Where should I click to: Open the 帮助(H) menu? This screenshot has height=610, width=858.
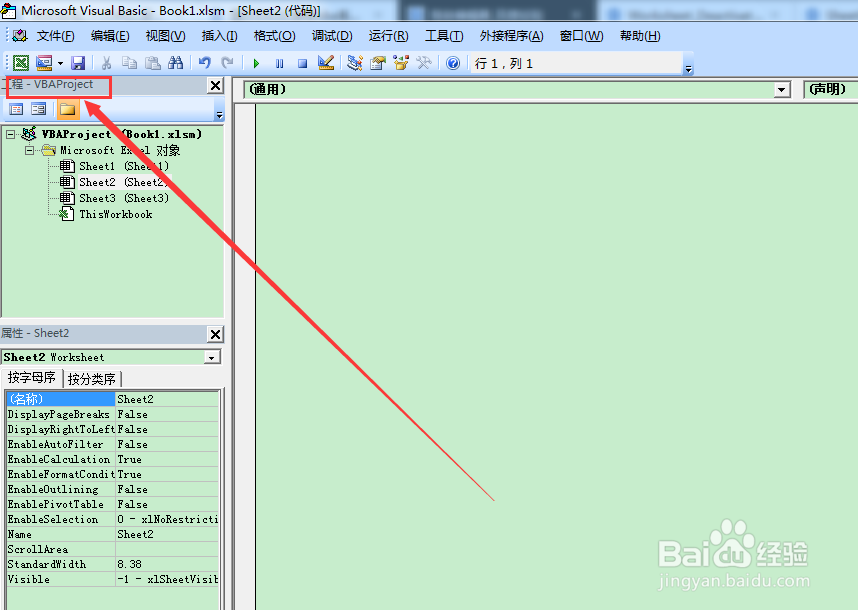tap(640, 36)
